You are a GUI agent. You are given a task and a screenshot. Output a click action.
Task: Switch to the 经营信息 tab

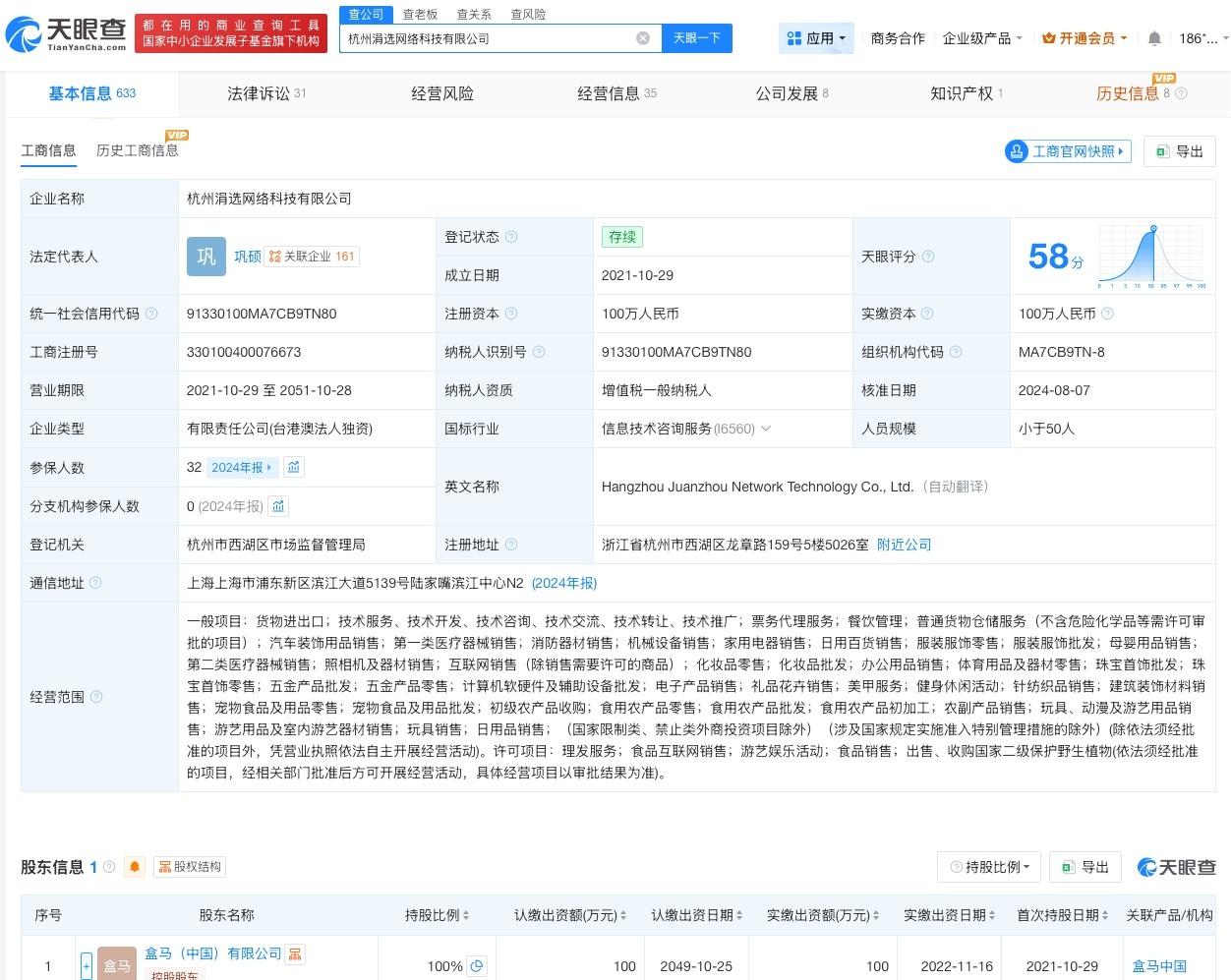(x=616, y=93)
